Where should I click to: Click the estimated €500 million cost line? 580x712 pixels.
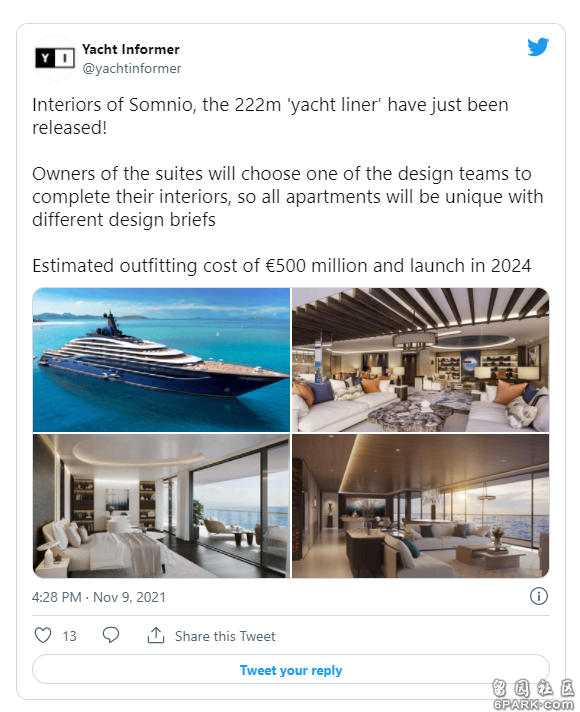pos(282,266)
